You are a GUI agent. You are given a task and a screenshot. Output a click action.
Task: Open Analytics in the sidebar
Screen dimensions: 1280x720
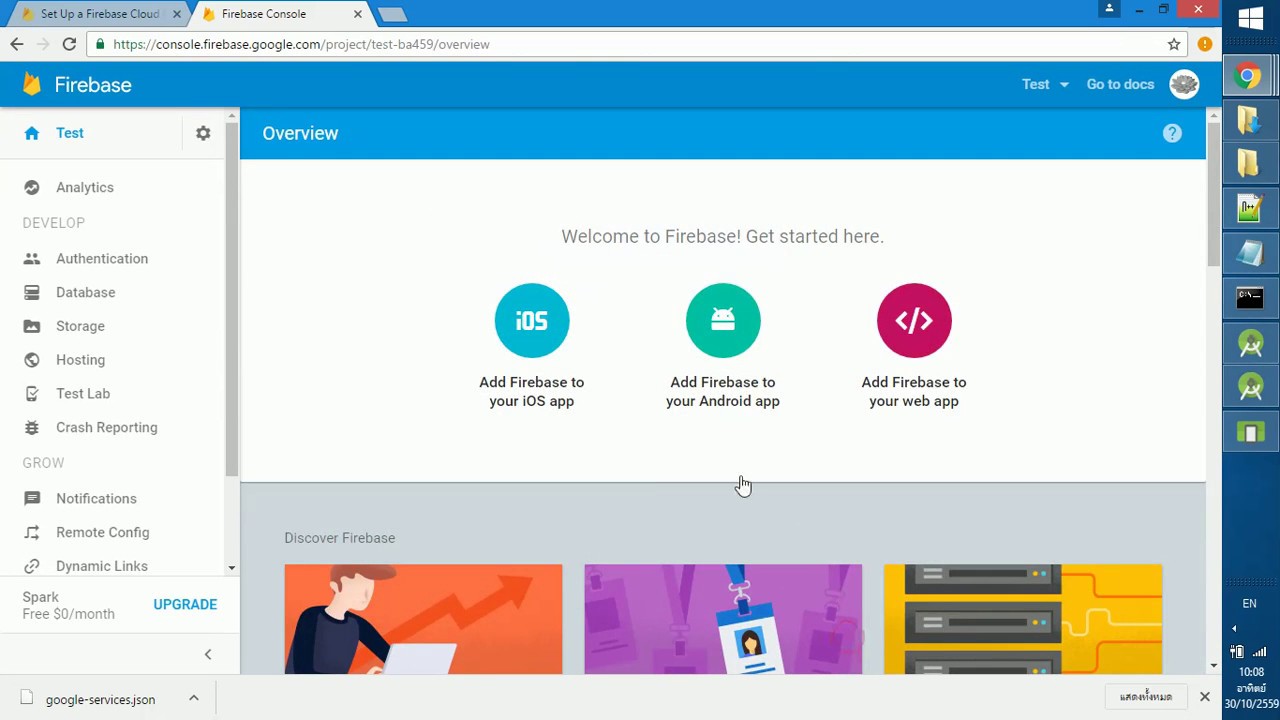85,187
